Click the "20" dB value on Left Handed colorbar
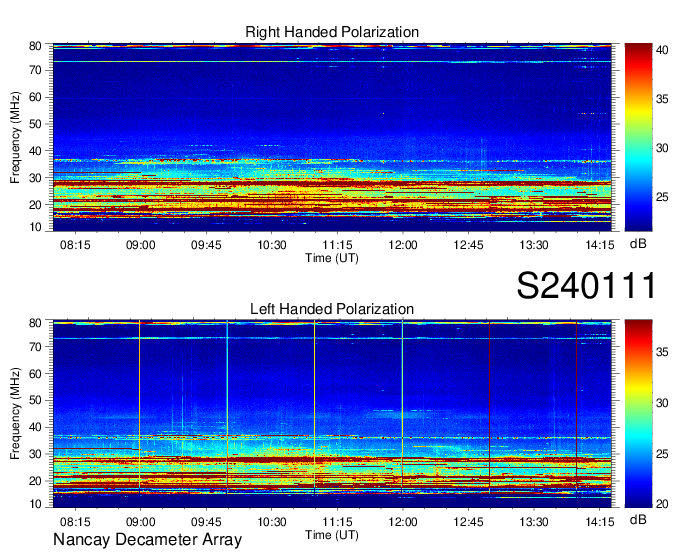Viewport: 680px width, 552px height. click(x=662, y=504)
